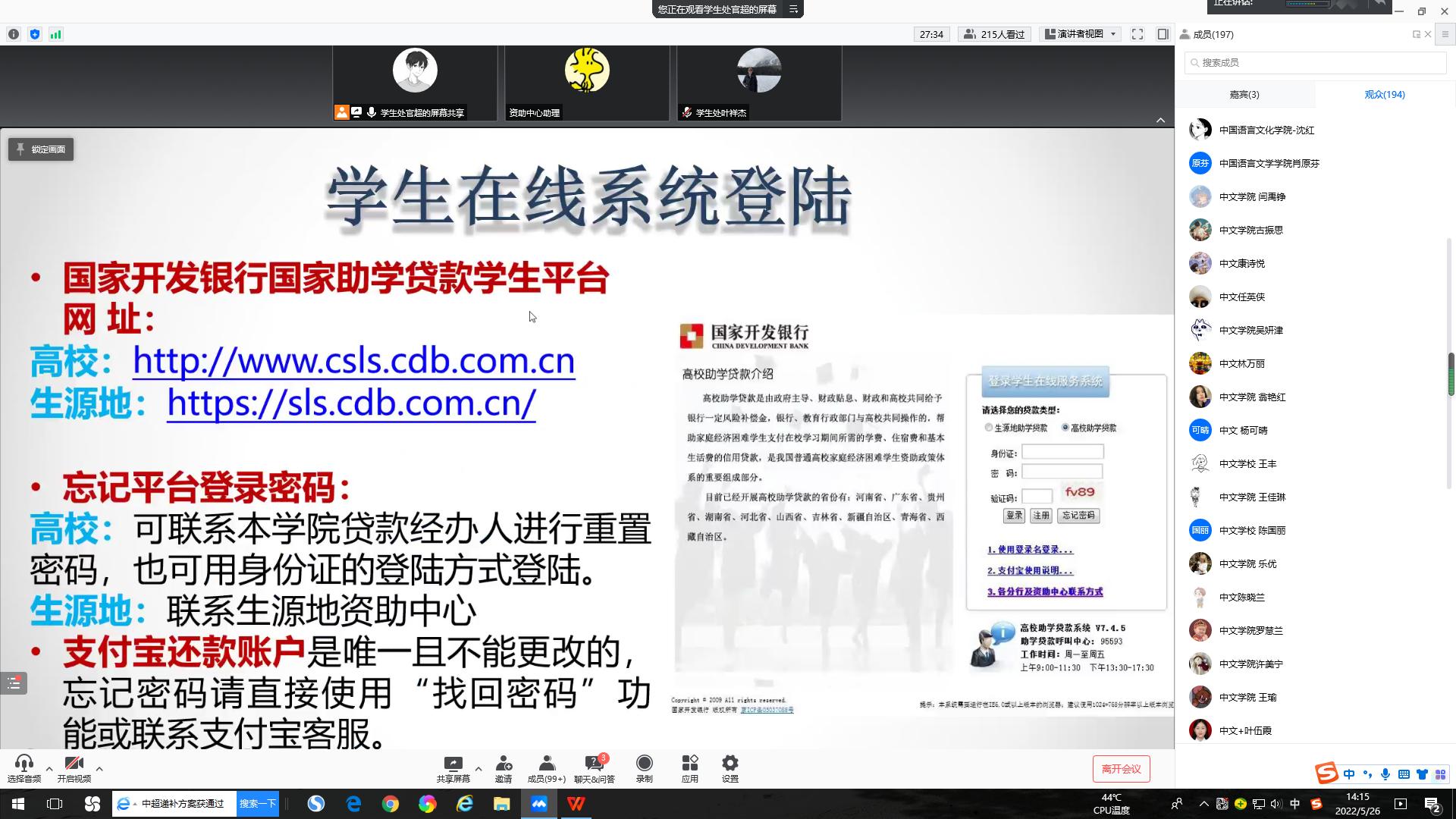
Task: Click the fullscreen icon in the top bar
Action: (1137, 34)
